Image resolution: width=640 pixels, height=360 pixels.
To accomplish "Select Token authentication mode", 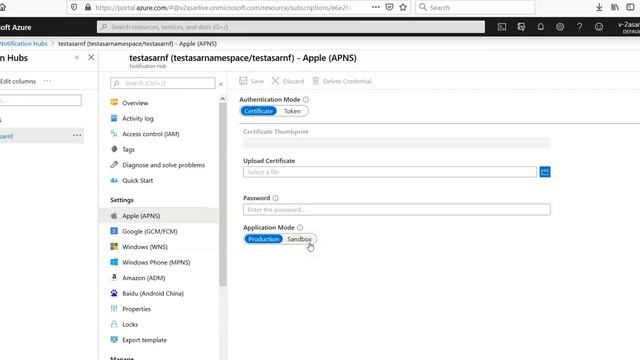I will (x=292, y=111).
